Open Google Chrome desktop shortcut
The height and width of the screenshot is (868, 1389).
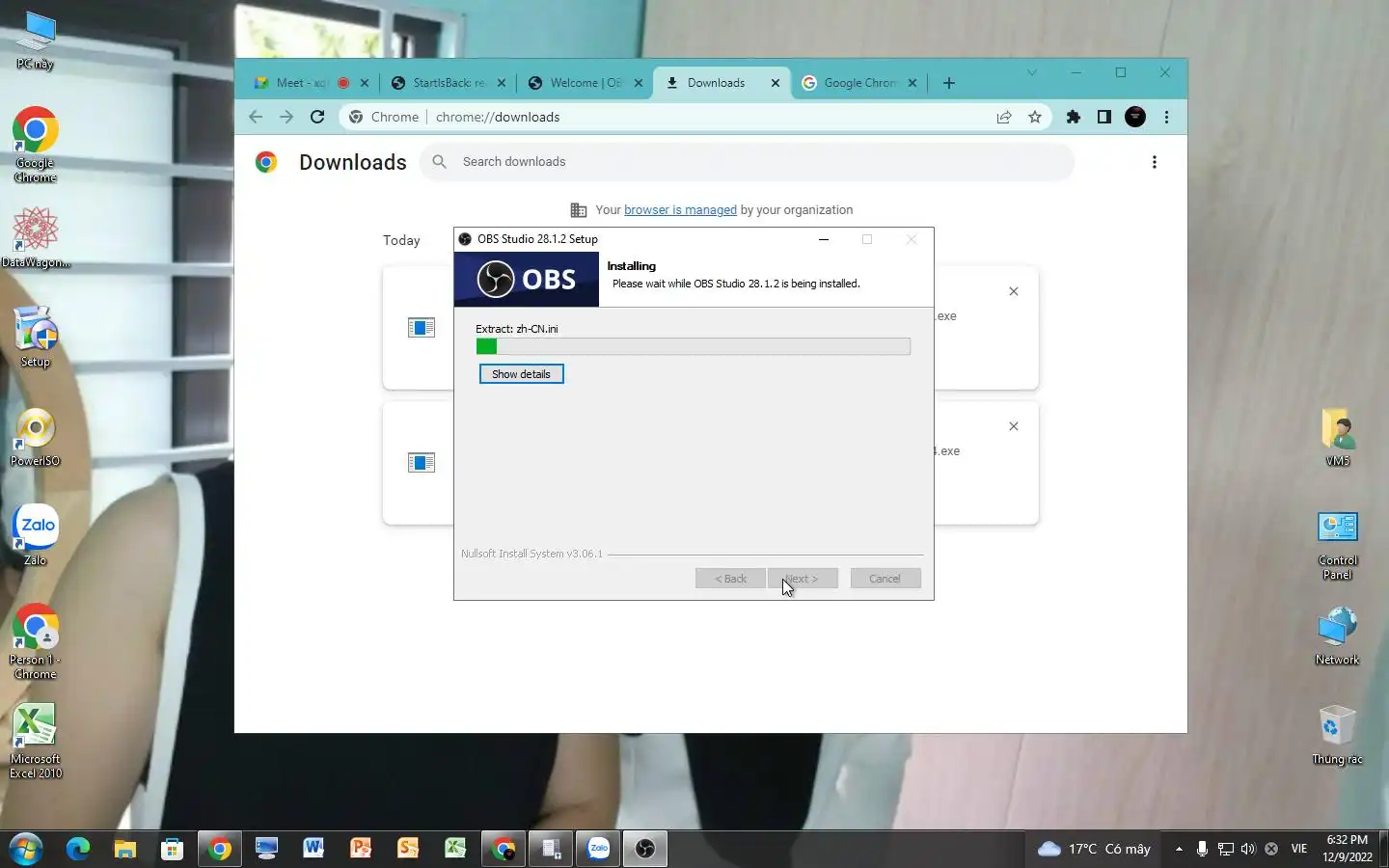coord(36,145)
